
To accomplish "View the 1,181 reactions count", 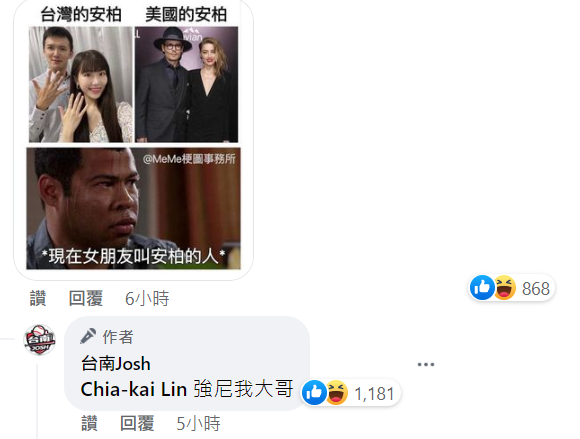I will [x=374, y=394].
